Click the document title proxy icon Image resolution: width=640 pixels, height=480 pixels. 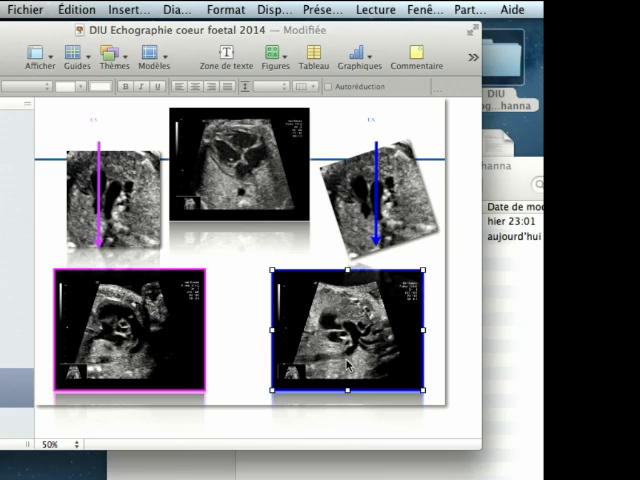pyautogui.click(x=80, y=30)
